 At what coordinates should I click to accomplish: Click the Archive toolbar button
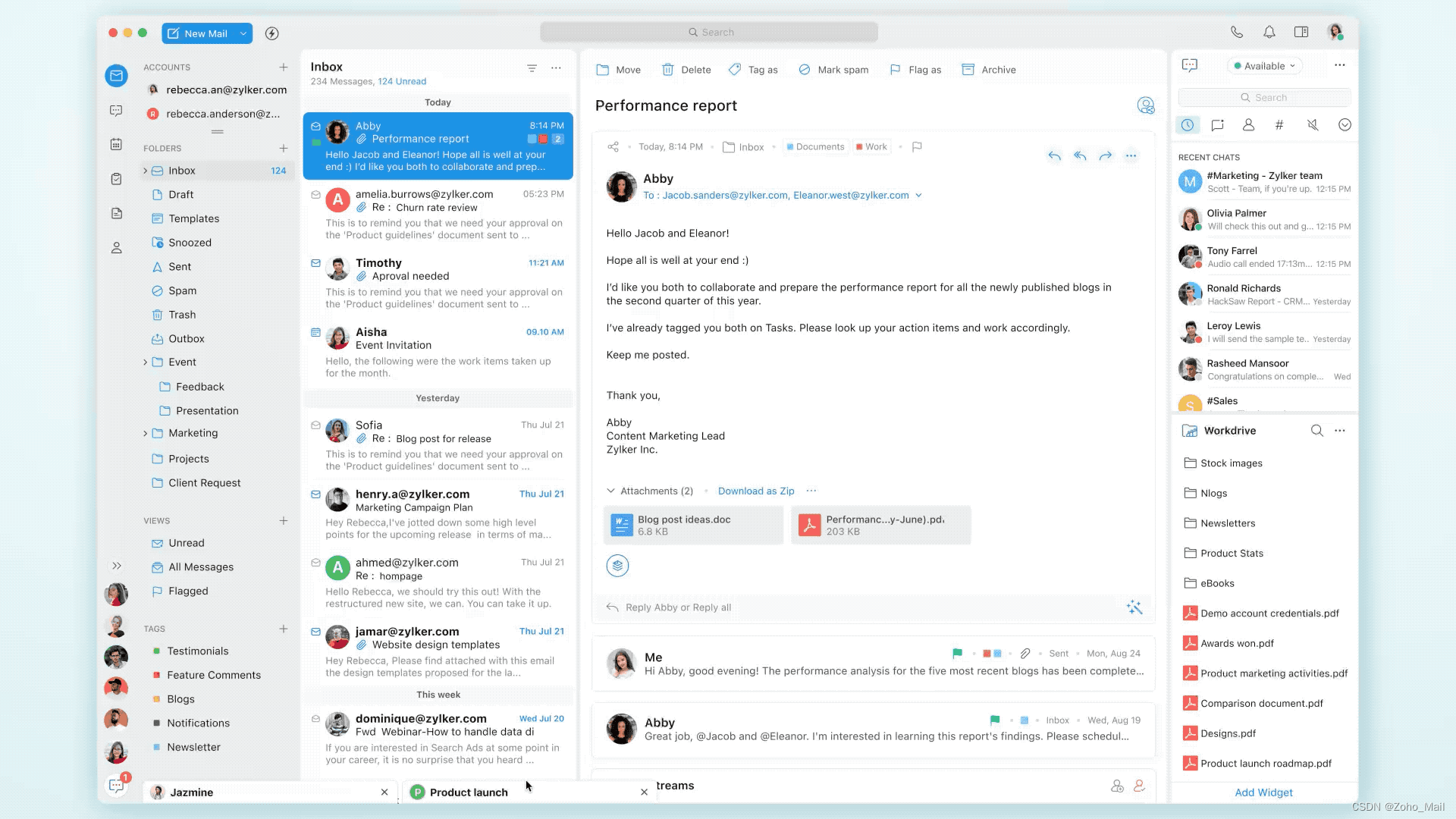[x=989, y=70]
